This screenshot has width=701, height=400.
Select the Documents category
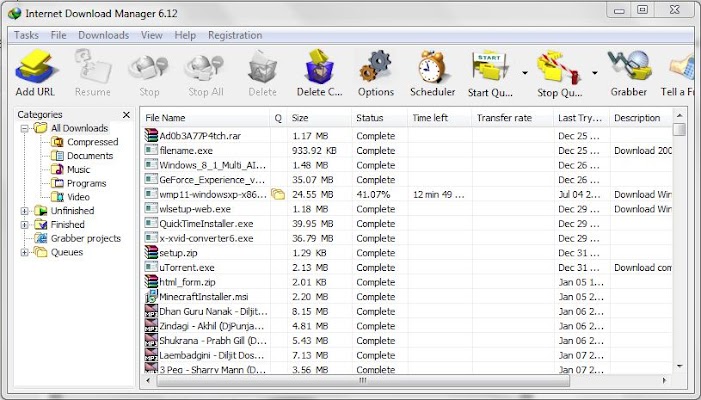click(x=90, y=156)
